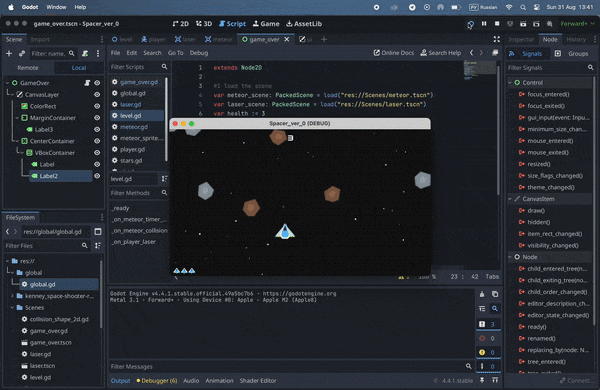Open Movie Maker mode icon
The height and width of the screenshot is (390, 600).
549,24
